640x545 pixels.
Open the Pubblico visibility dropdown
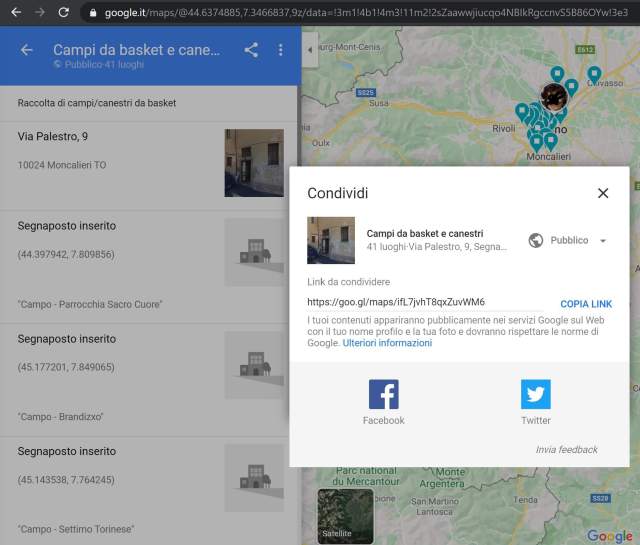568,241
